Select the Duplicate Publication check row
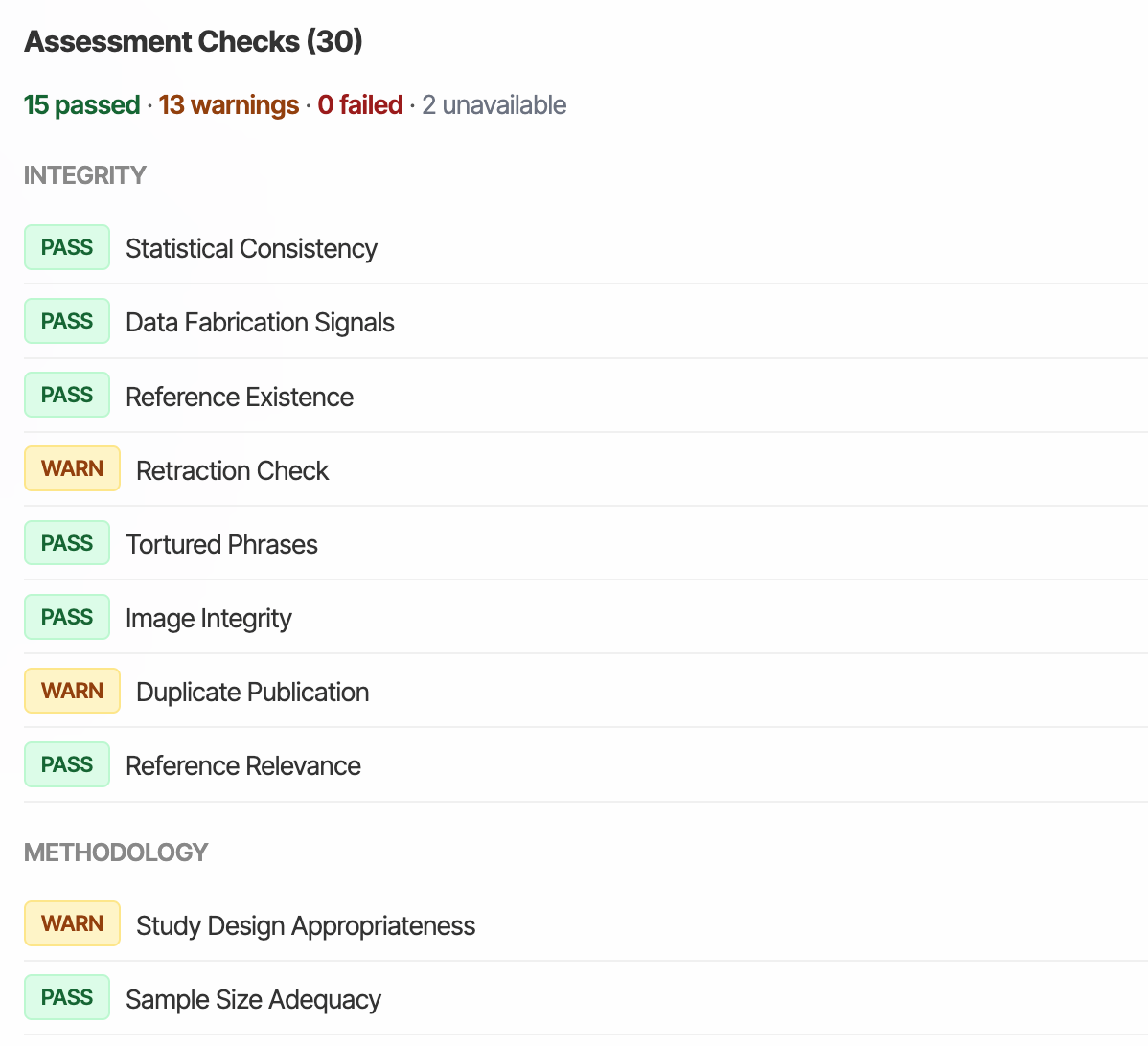 coord(252,693)
